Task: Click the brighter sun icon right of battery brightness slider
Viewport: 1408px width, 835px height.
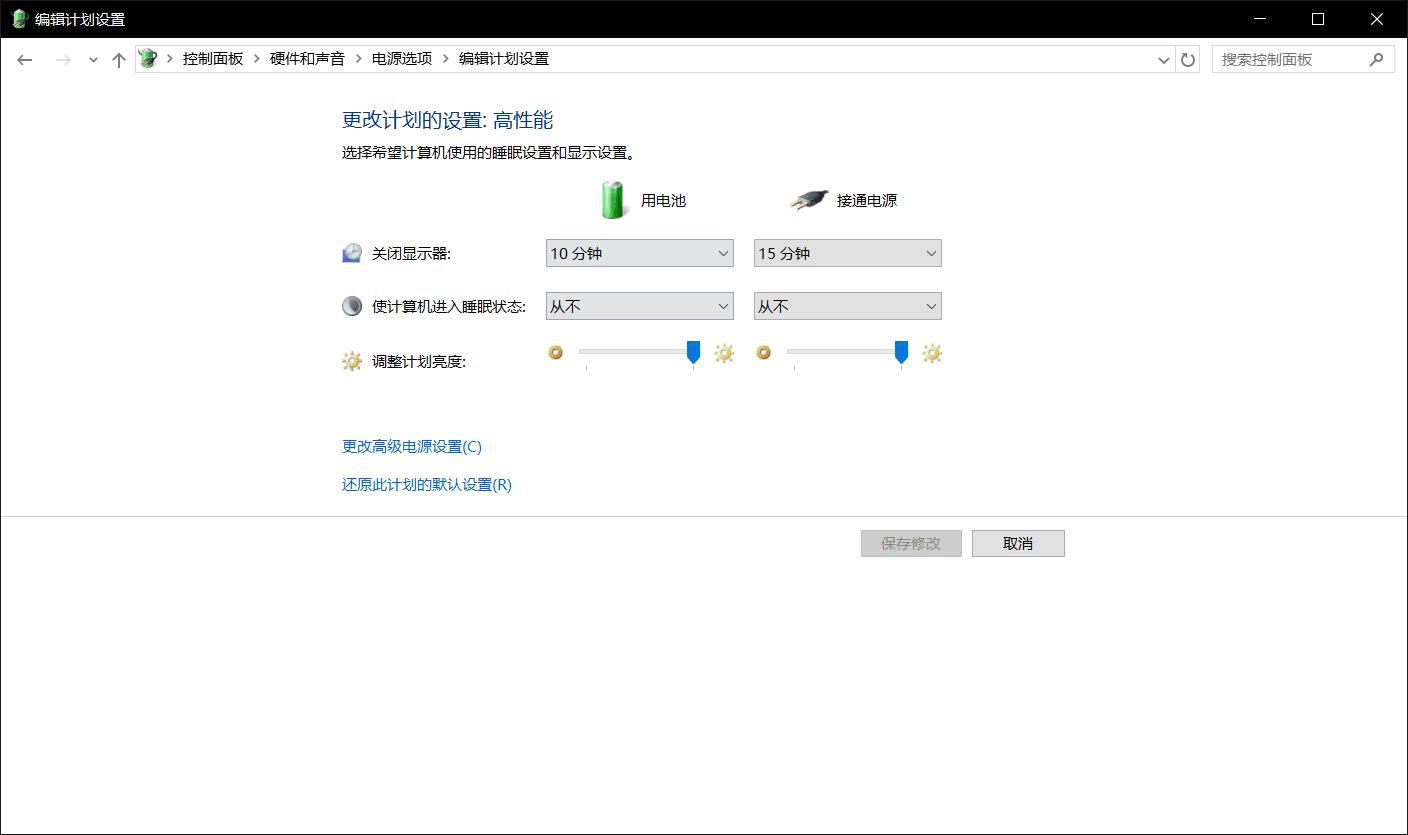Action: click(x=723, y=353)
